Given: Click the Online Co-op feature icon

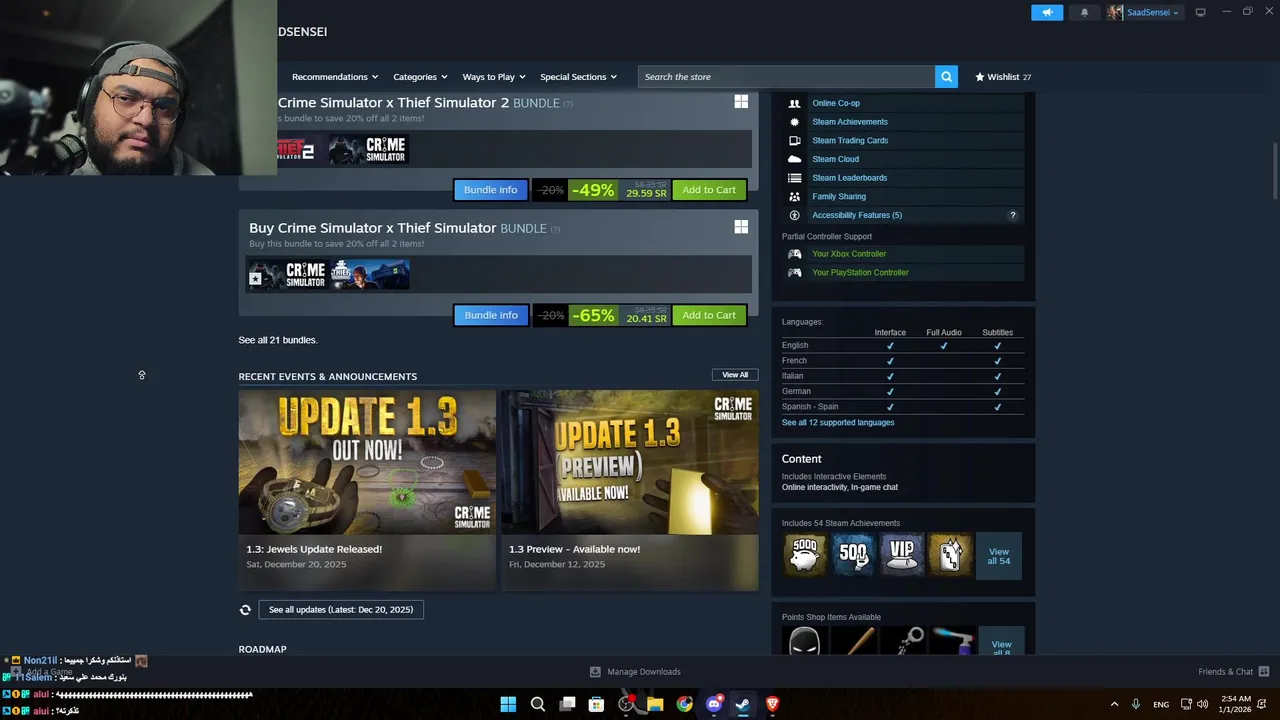Looking at the screenshot, I should pos(794,103).
